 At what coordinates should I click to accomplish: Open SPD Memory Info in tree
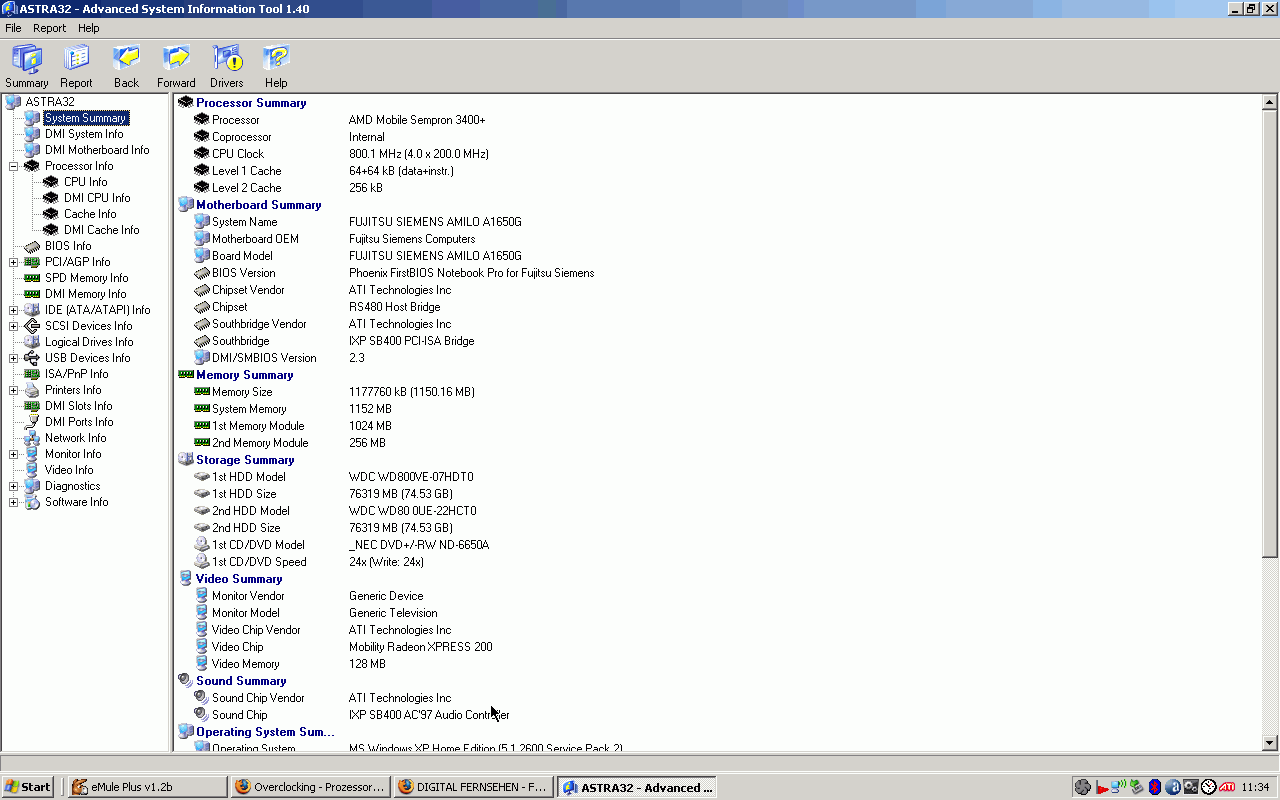[86, 278]
